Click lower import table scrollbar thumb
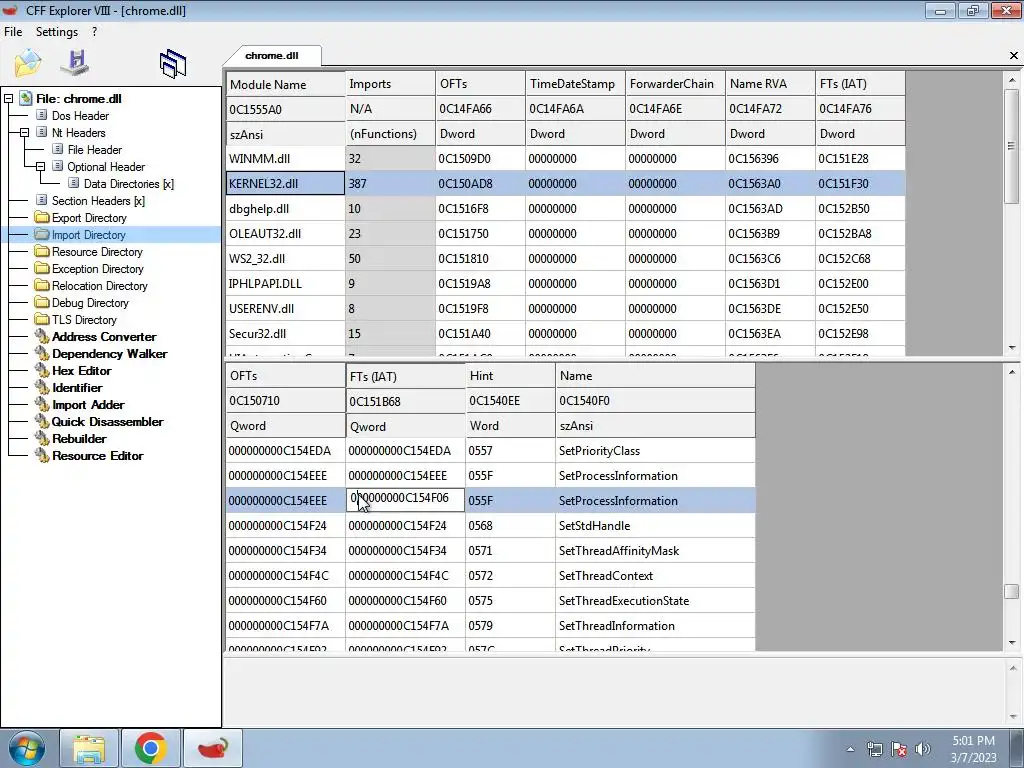1024x768 pixels. click(1011, 590)
